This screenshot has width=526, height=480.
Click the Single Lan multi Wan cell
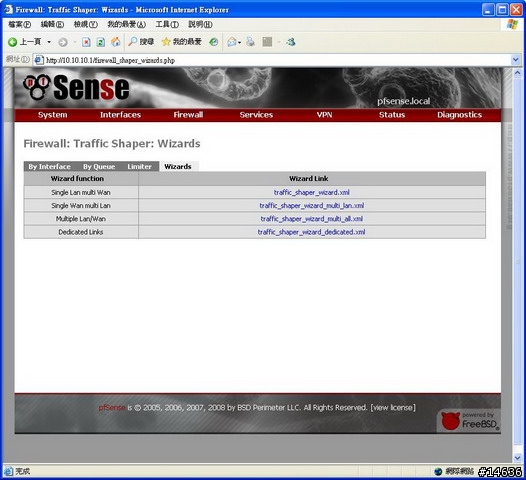[81, 193]
